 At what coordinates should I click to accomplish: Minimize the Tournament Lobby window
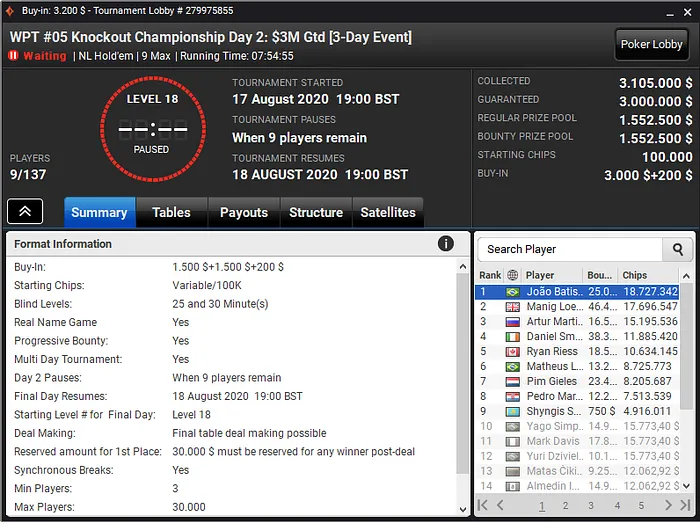[670, 13]
